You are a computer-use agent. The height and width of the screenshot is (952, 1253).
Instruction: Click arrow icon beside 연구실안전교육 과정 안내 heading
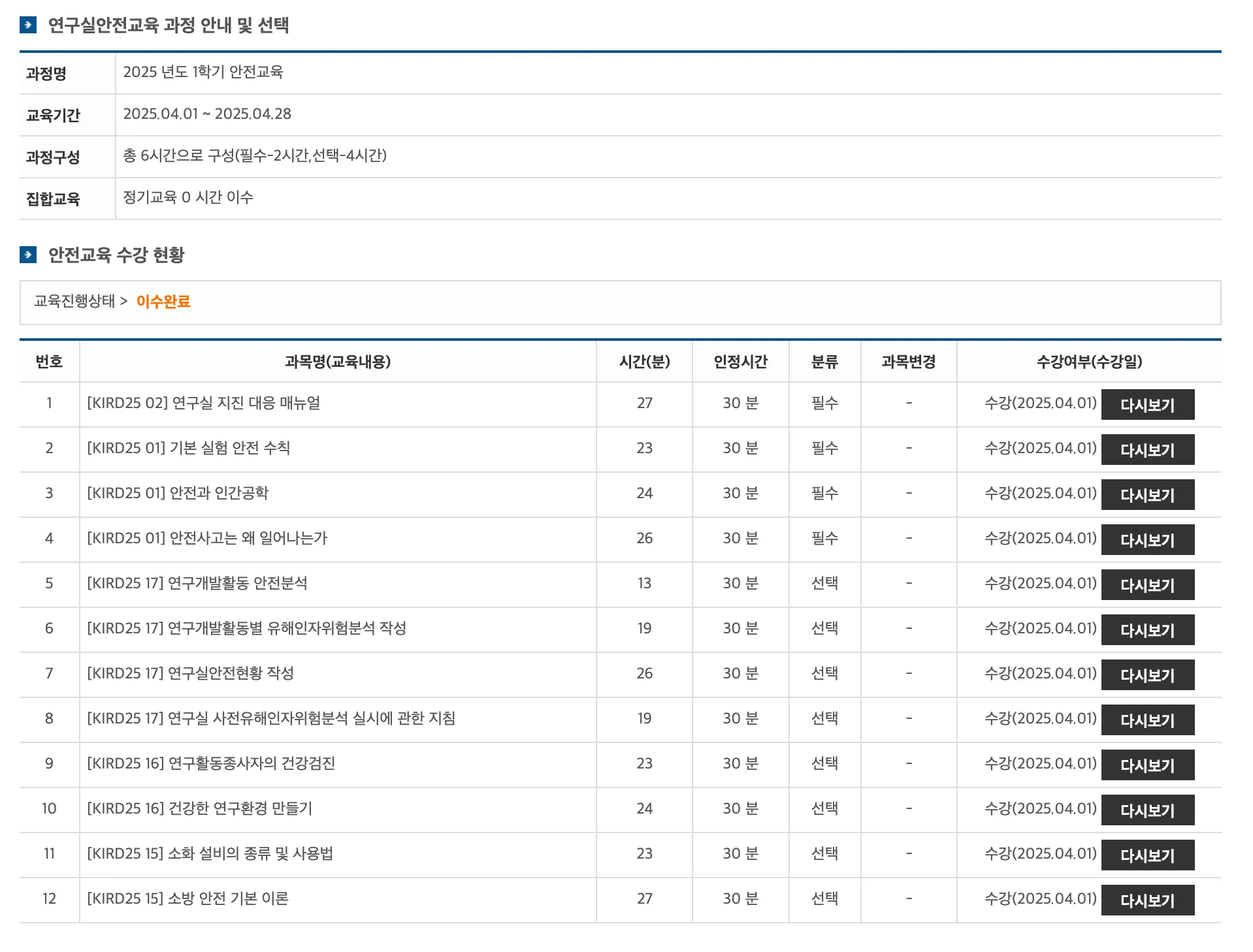(x=28, y=25)
